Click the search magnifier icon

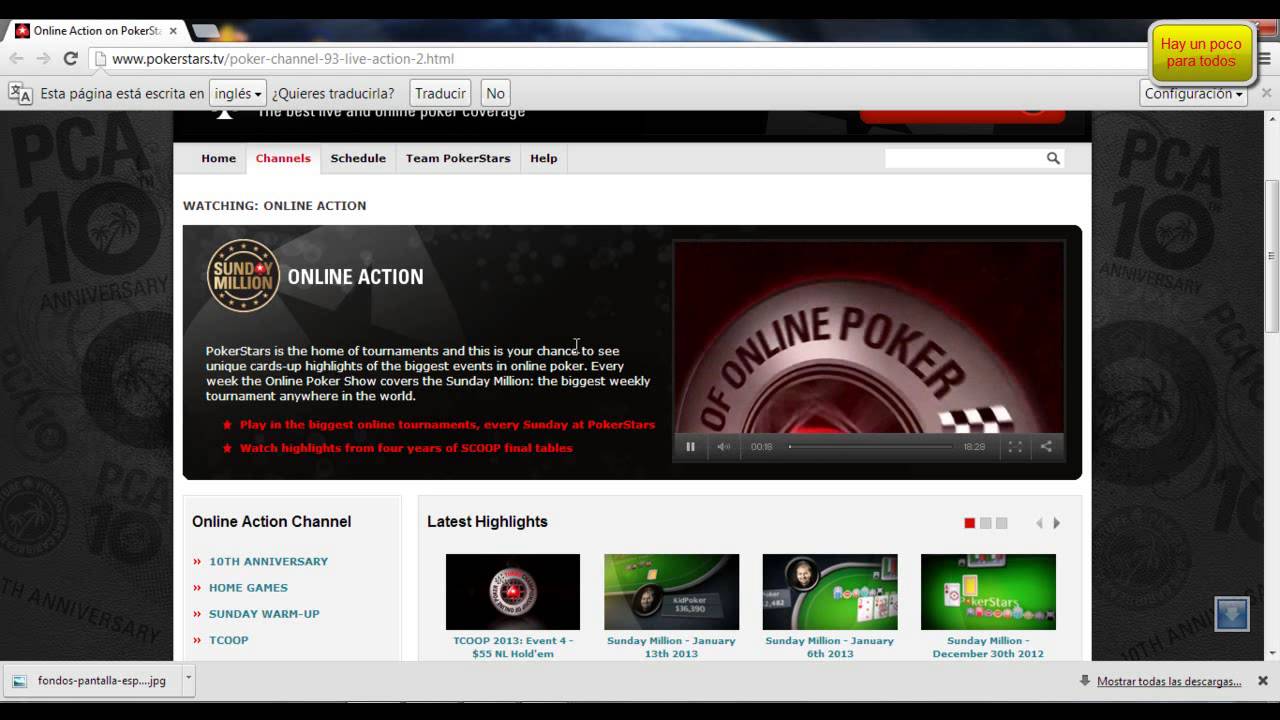1053,158
